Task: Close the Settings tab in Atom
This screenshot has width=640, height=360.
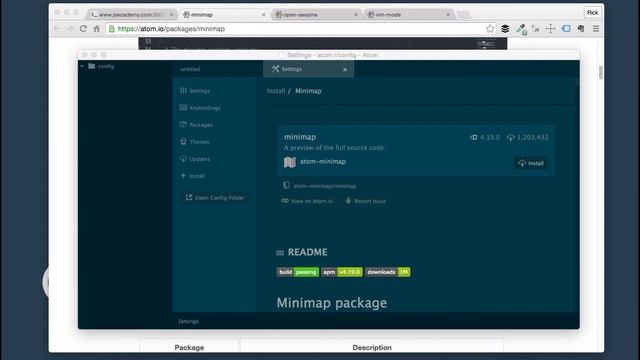Action: click(345, 69)
